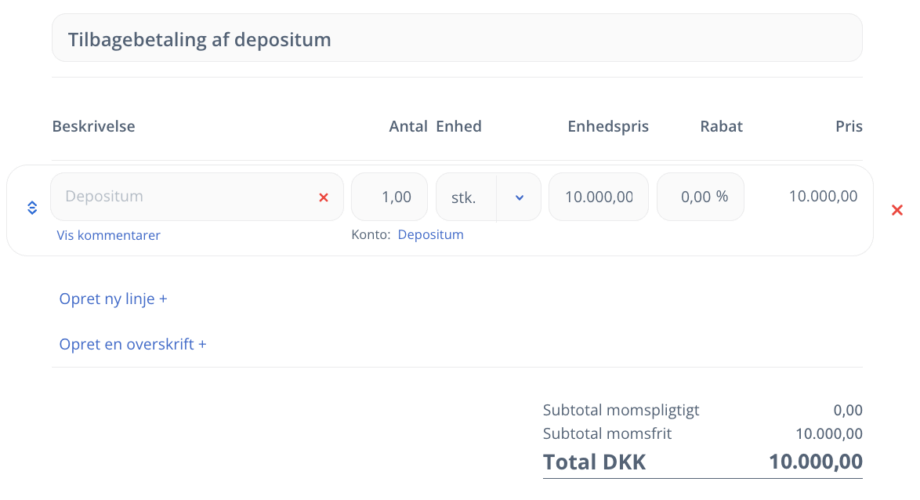Click the invoice title field 'Tilbagebetaling af depositum'
The width and height of the screenshot is (920, 500).
click(456, 39)
